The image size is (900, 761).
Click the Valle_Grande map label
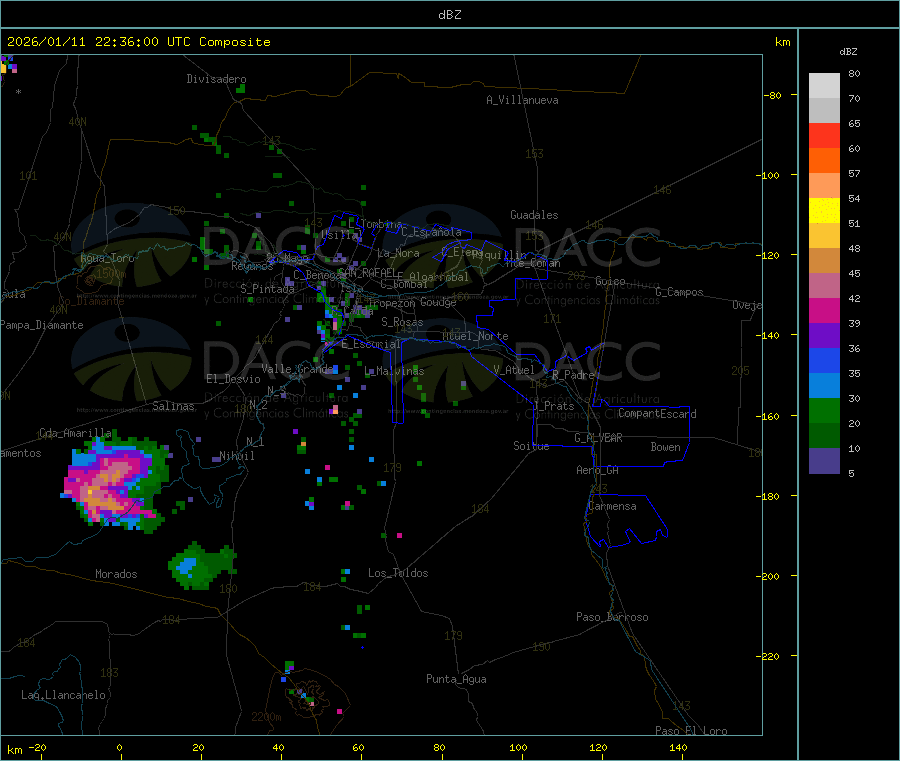pyautogui.click(x=297, y=369)
